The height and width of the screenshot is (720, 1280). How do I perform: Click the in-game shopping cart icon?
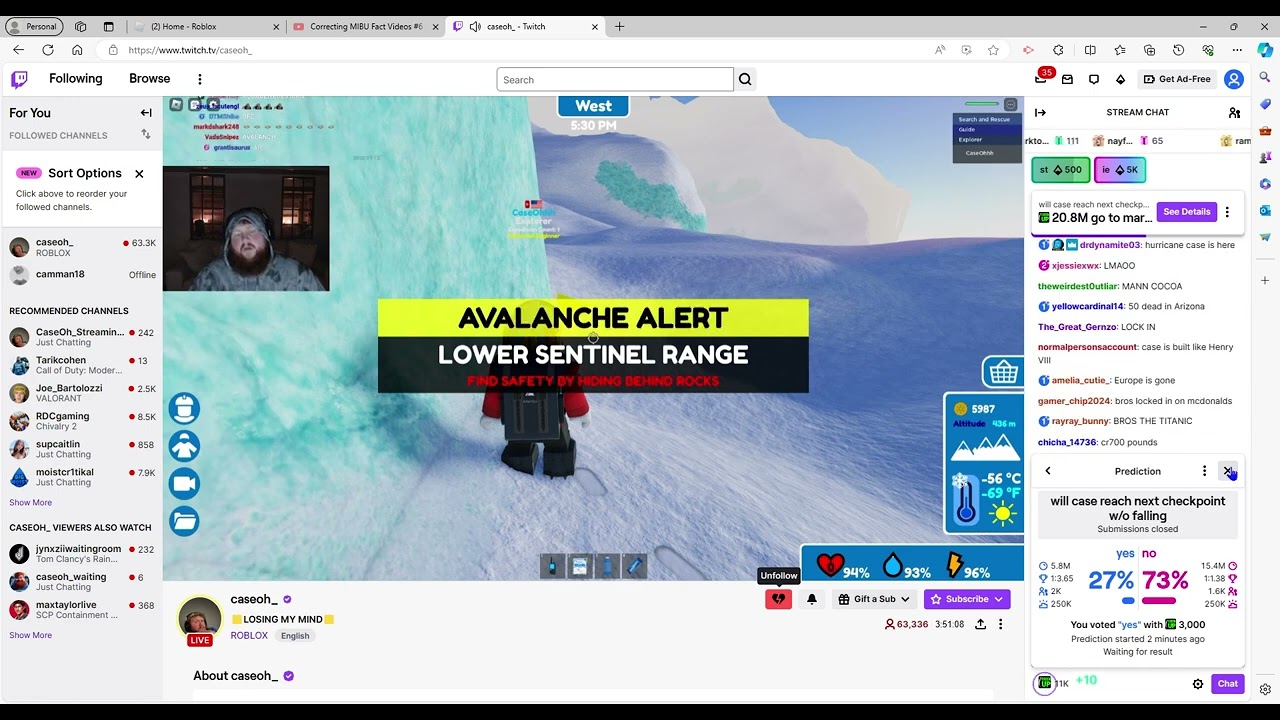tap(1003, 373)
